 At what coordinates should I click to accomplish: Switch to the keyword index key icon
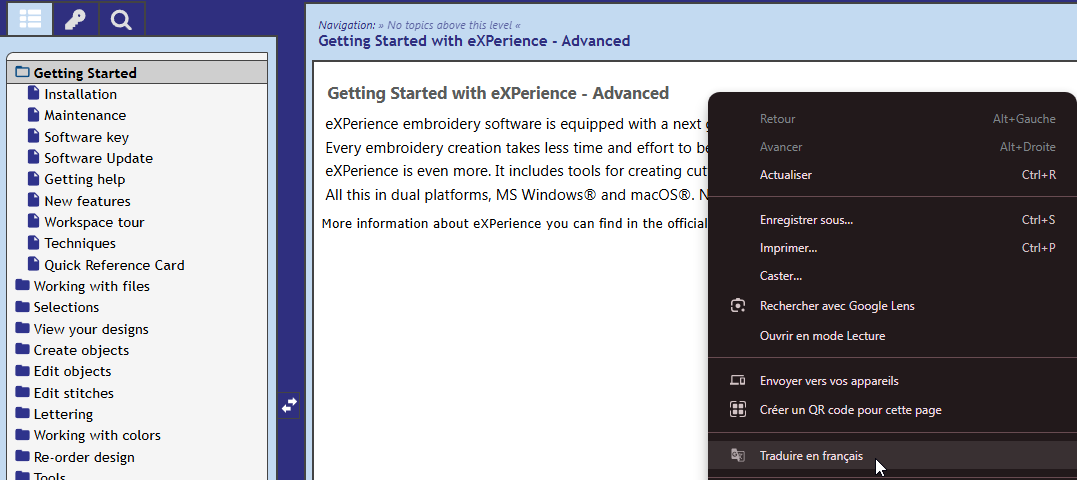[x=75, y=19]
